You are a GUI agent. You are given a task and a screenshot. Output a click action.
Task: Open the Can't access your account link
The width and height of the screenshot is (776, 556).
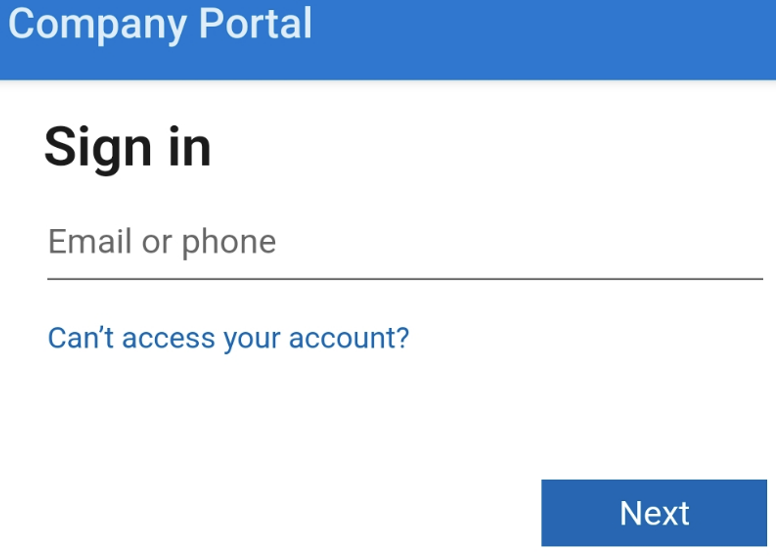[228, 338]
